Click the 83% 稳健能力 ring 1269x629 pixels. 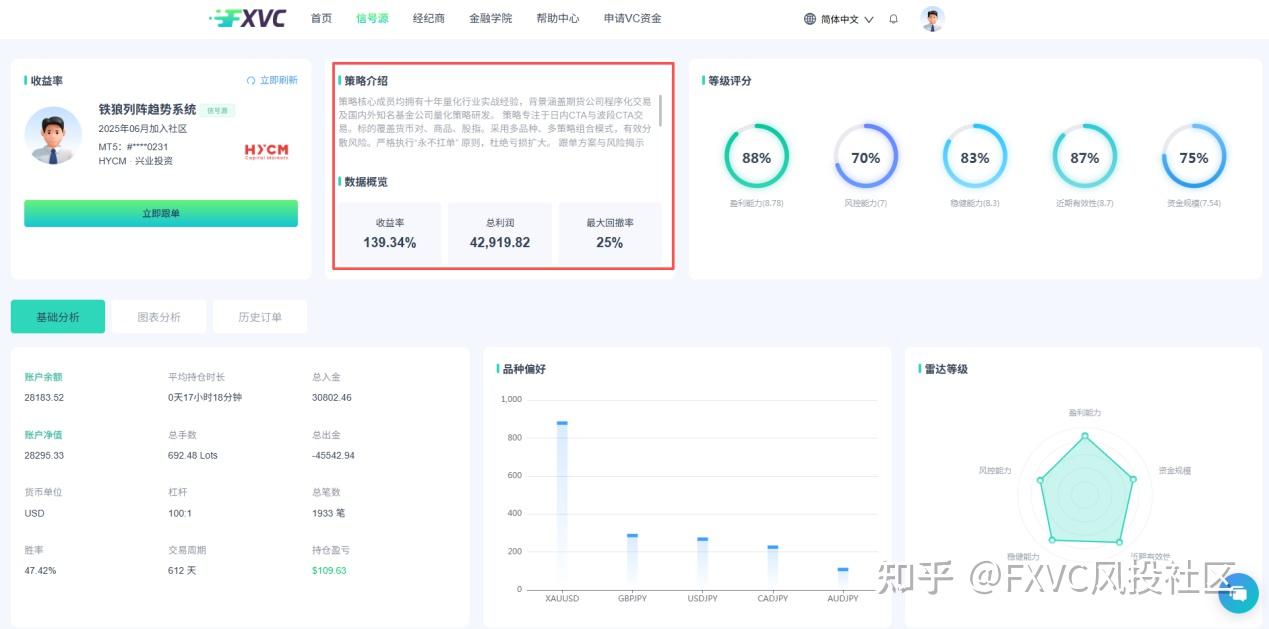pos(975,156)
